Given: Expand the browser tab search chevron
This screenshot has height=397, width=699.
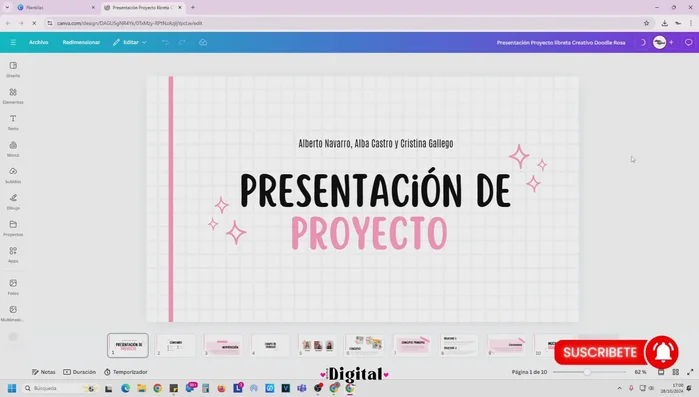Looking at the screenshot, I should tap(7, 7).
